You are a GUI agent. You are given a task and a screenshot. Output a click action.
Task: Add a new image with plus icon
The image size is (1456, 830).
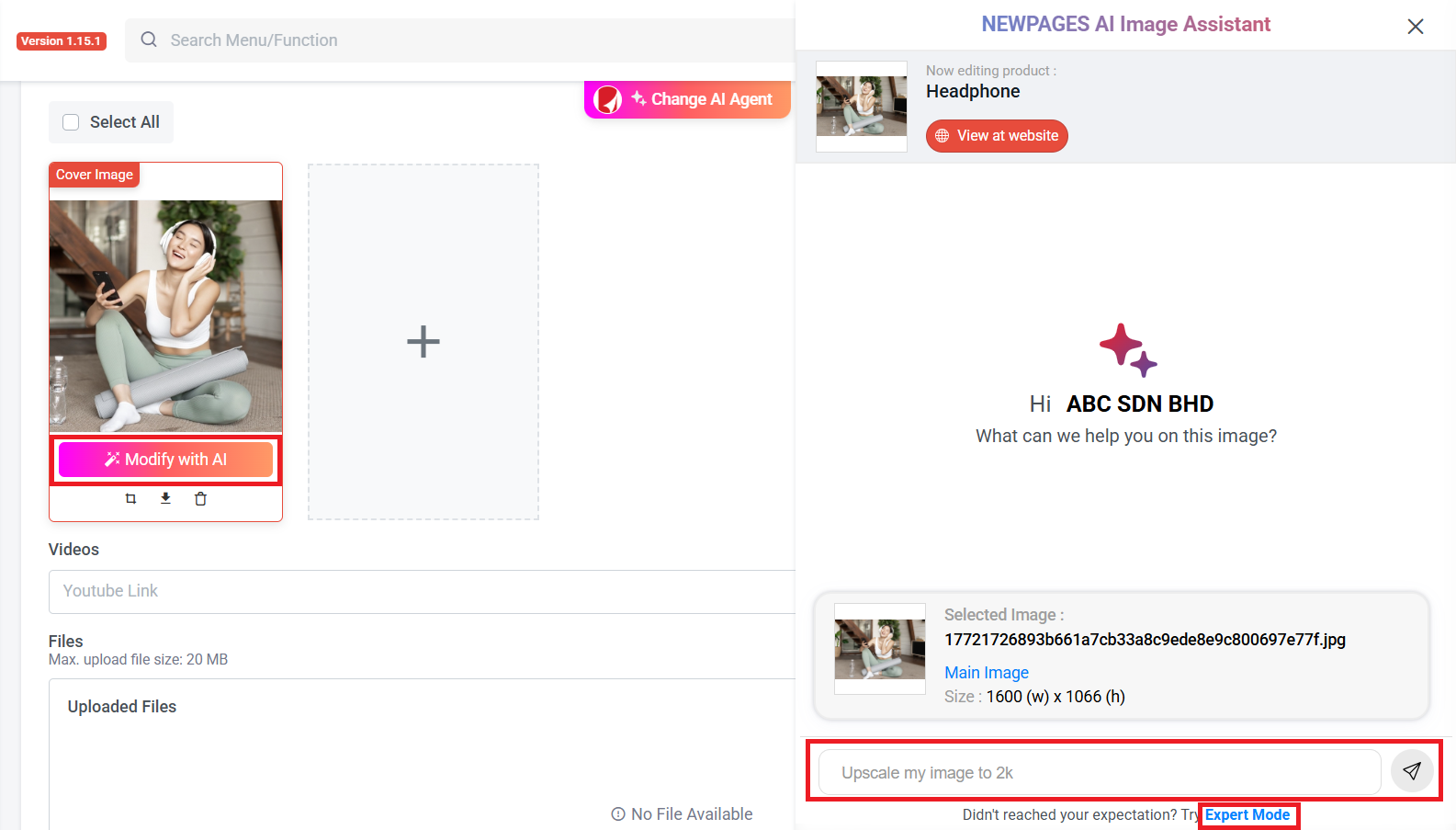[423, 342]
